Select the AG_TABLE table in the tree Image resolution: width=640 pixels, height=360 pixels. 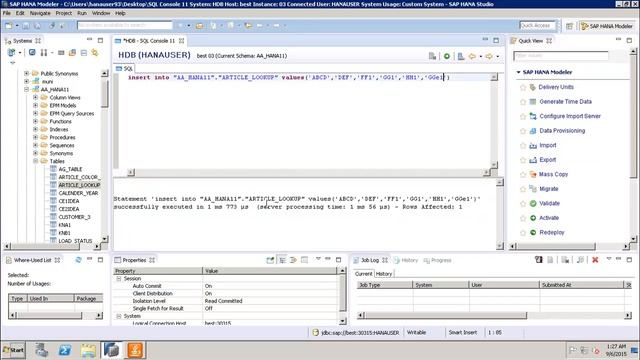(x=70, y=169)
